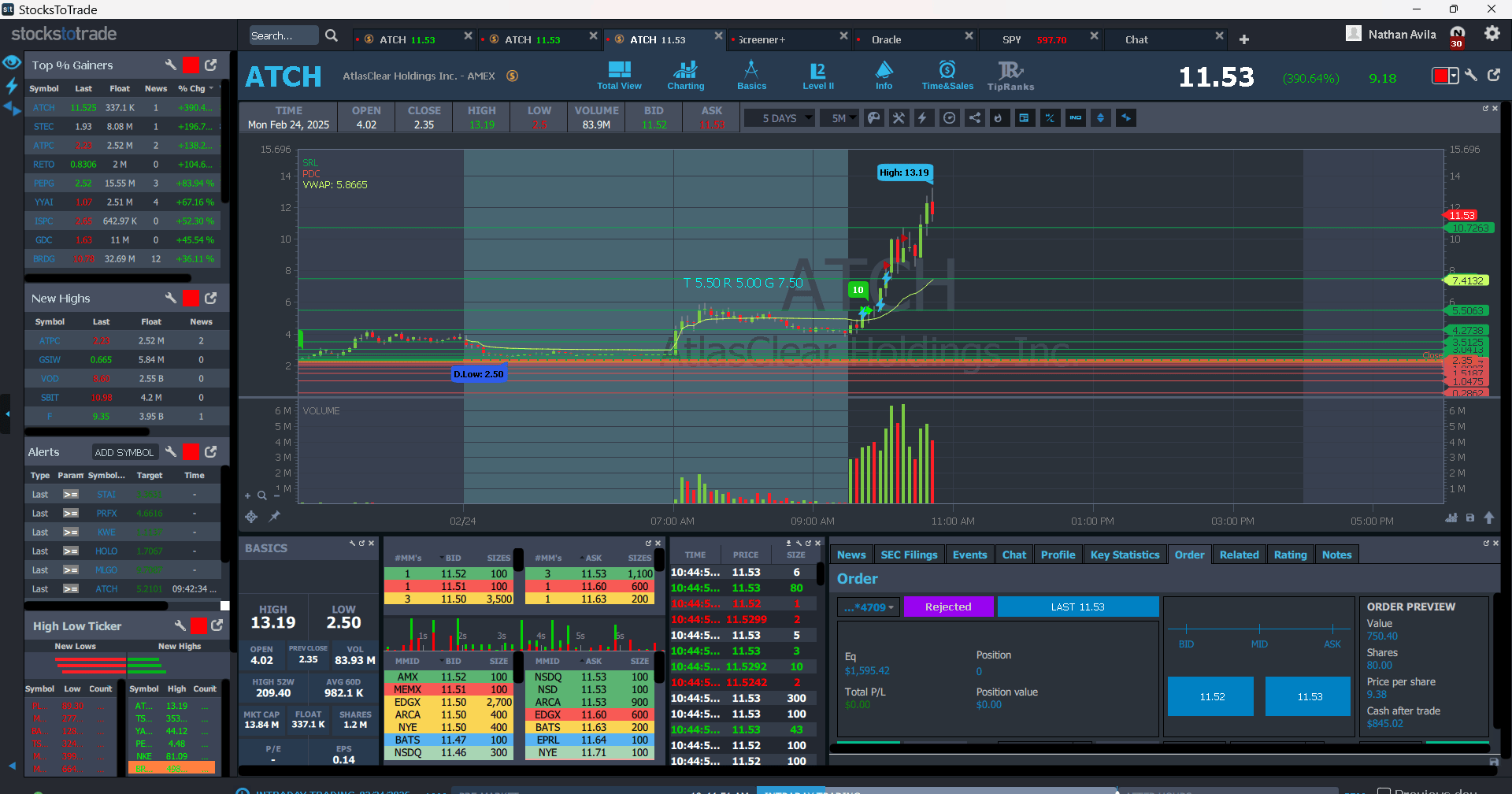
Task: Open the 5M timeframe dropdown
Action: tap(839, 118)
